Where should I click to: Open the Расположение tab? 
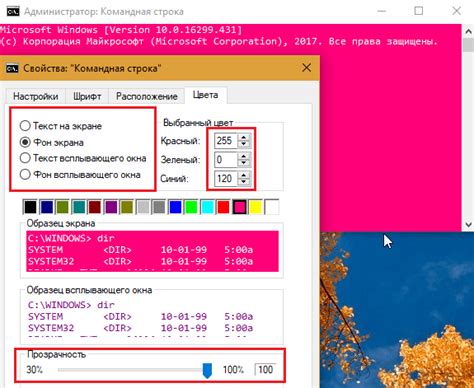[147, 96]
